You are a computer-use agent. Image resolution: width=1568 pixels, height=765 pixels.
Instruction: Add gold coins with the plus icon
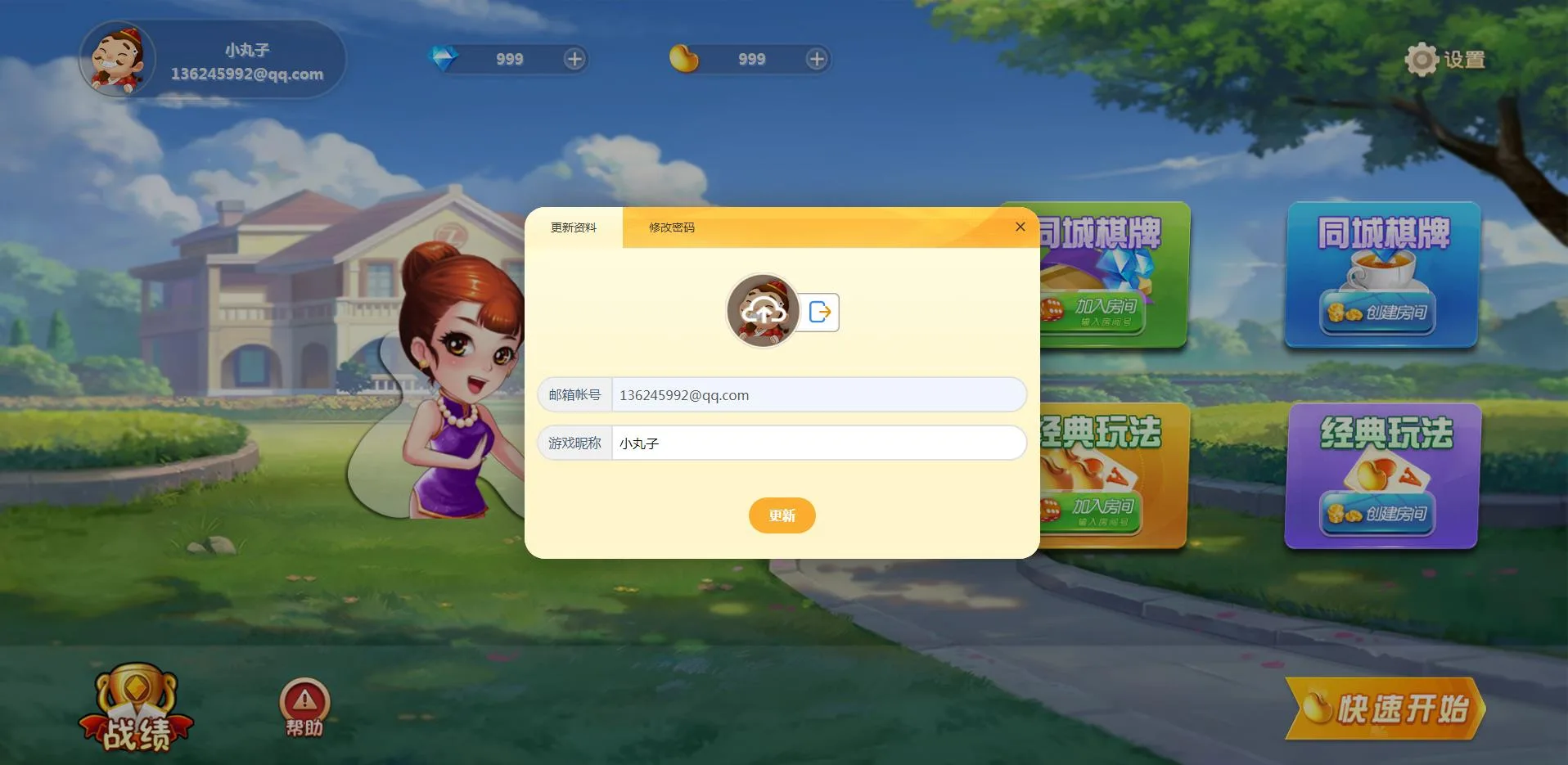click(x=817, y=59)
